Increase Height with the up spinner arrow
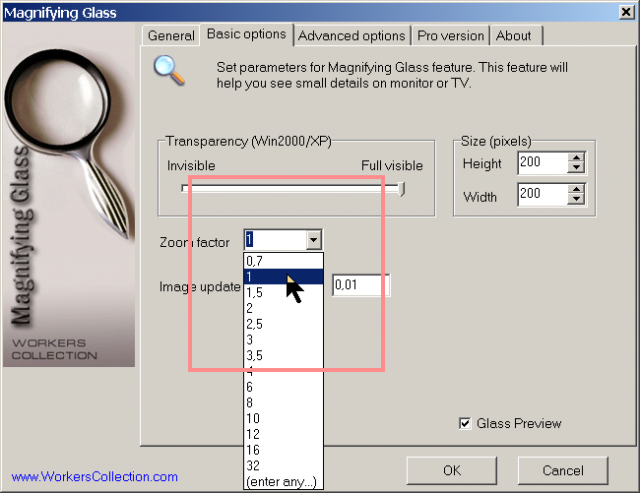640x493 pixels. (x=576, y=158)
